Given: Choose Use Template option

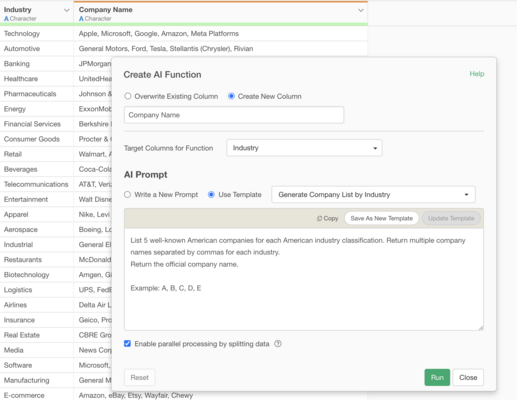Looking at the screenshot, I should [x=211, y=194].
